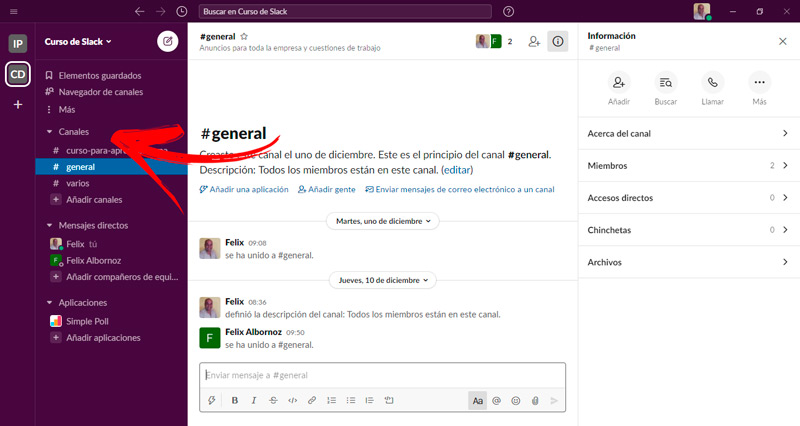The height and width of the screenshot is (426, 800).
Task: Expand the Miembros section
Action: tap(689, 166)
